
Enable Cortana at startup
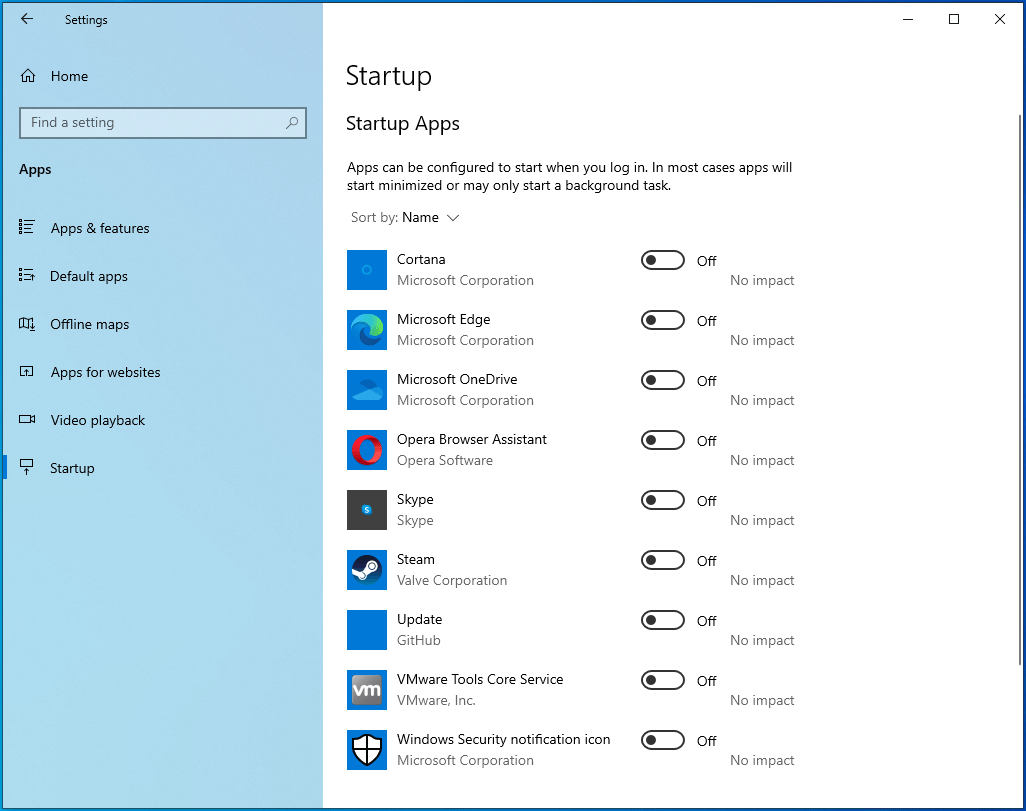[662, 260]
